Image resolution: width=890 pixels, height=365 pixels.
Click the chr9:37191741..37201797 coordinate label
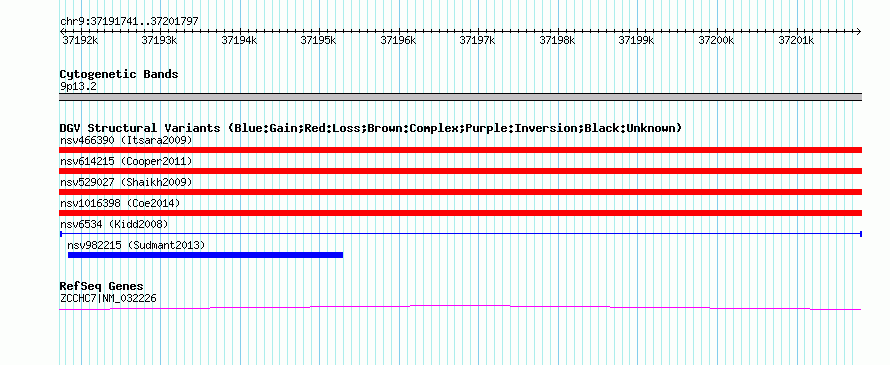[x=129, y=21]
